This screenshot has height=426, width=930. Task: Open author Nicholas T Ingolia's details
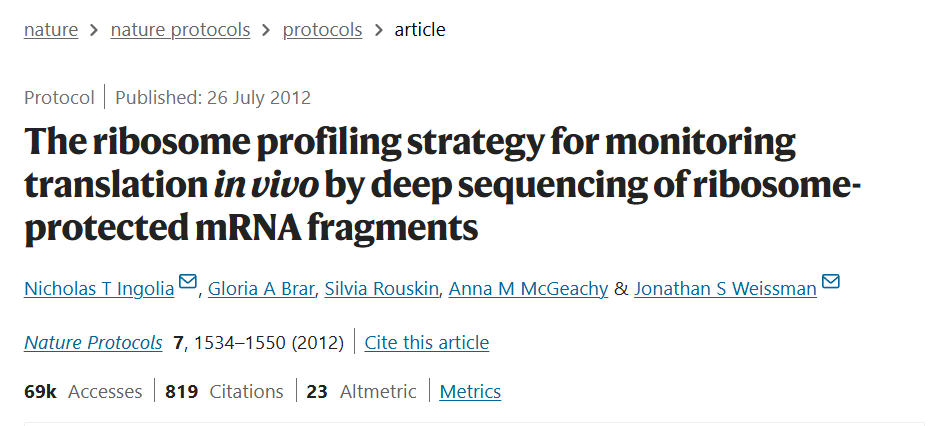[99, 289]
